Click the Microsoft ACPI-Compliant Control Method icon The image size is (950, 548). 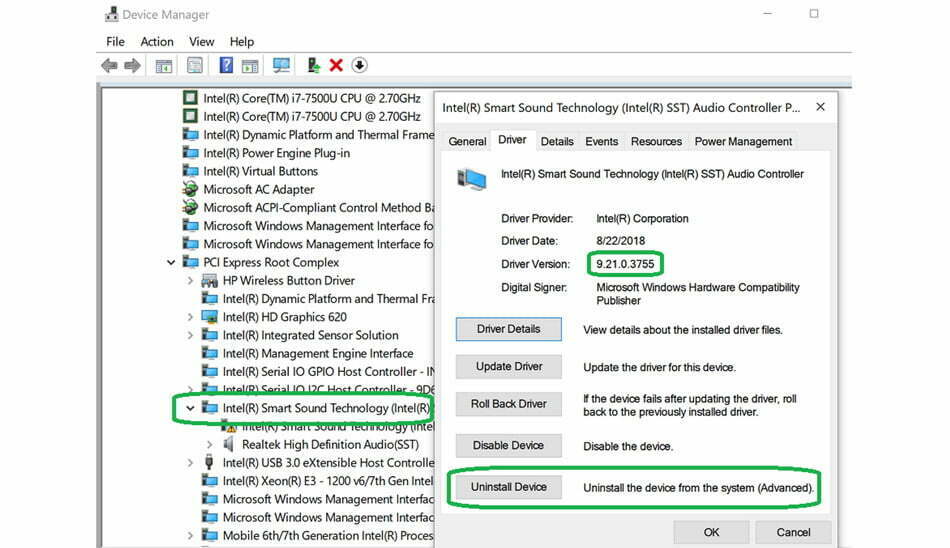(190, 207)
